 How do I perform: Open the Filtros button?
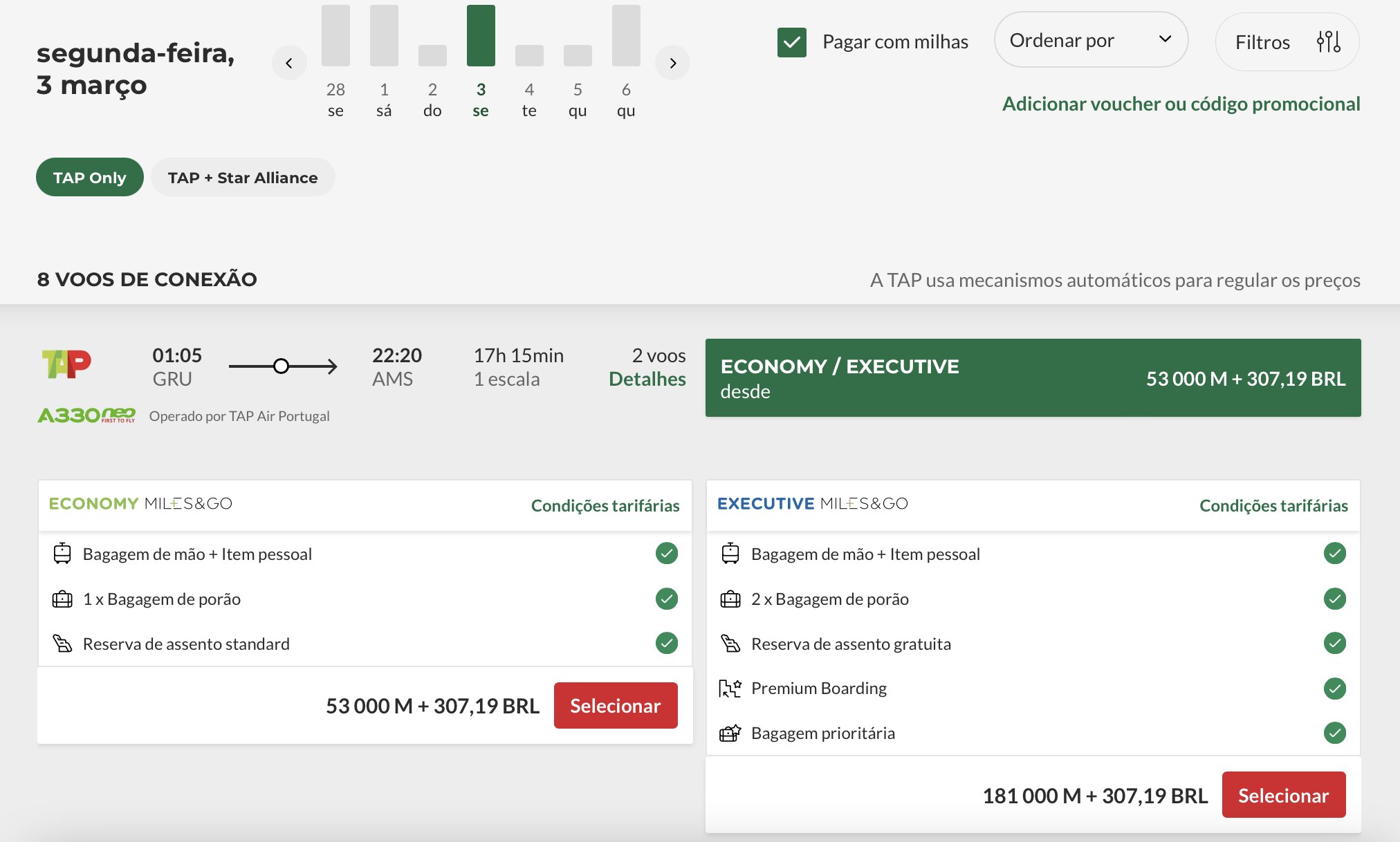point(1287,42)
